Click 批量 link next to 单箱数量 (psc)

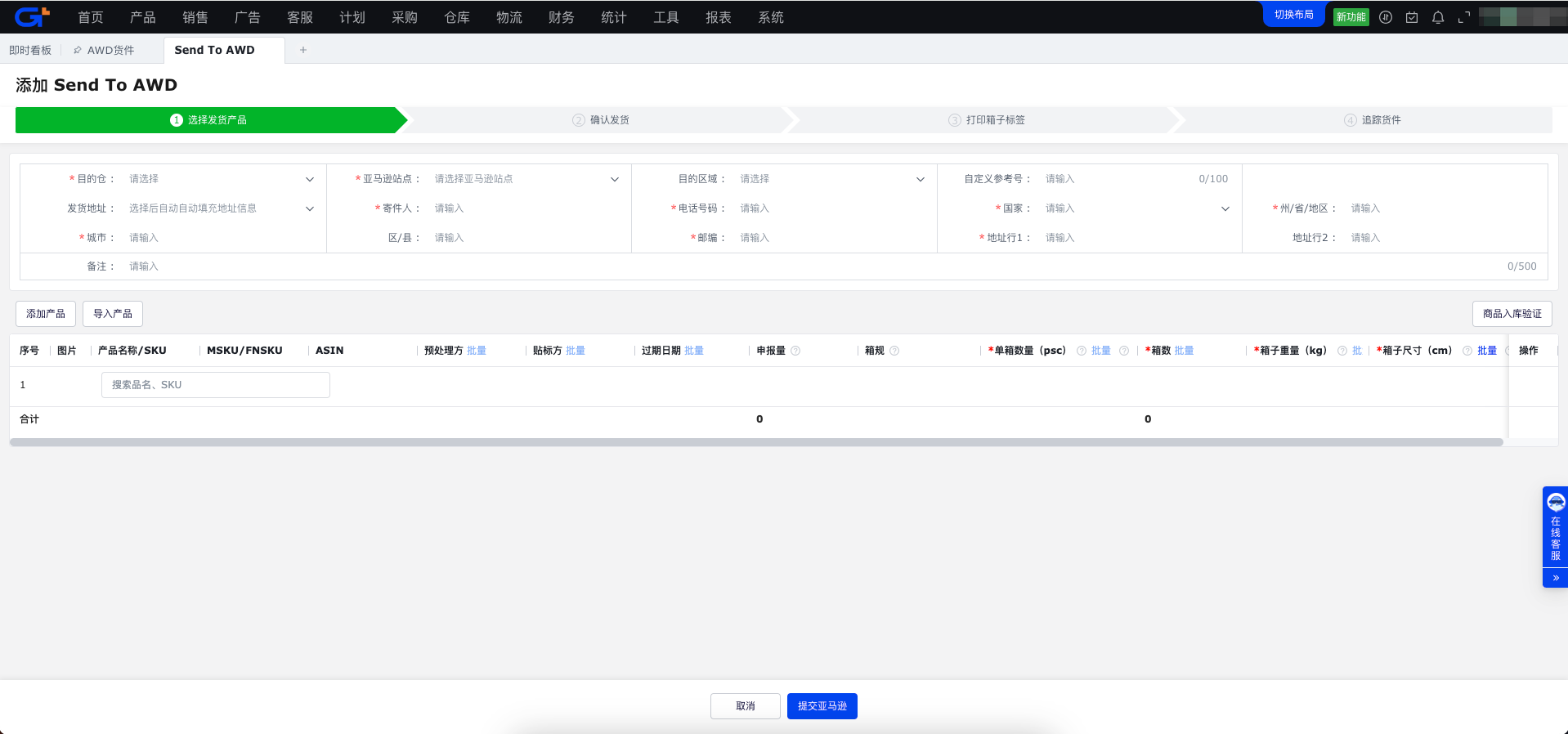tap(1101, 351)
